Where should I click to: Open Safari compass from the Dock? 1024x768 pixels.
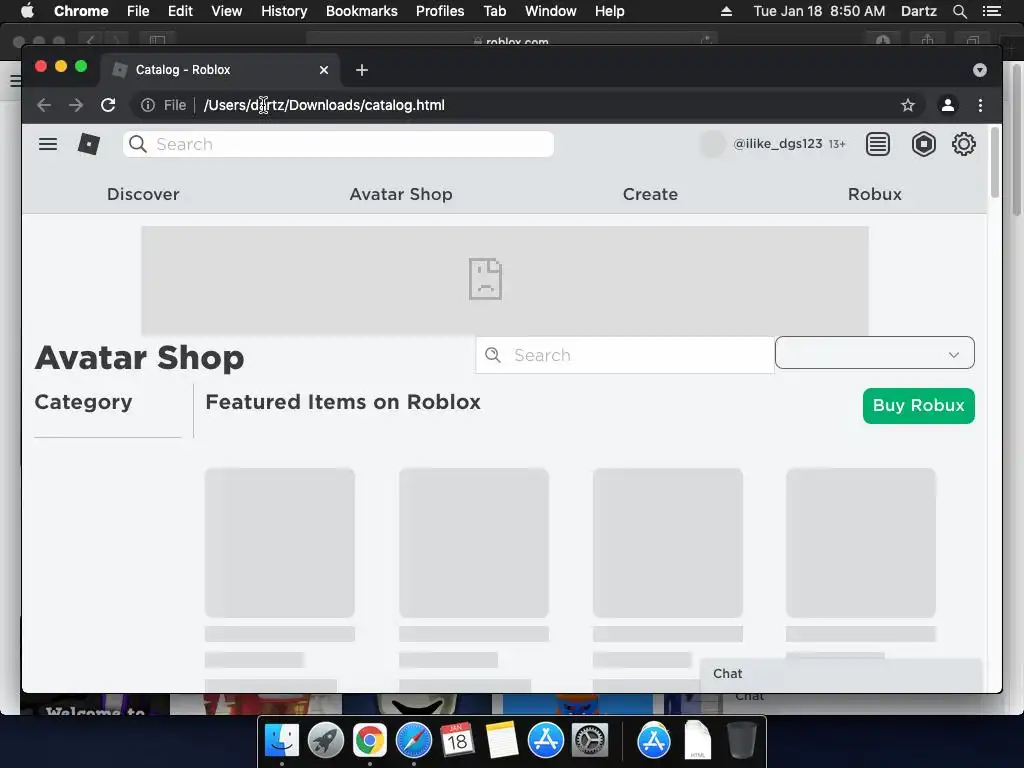(414, 741)
